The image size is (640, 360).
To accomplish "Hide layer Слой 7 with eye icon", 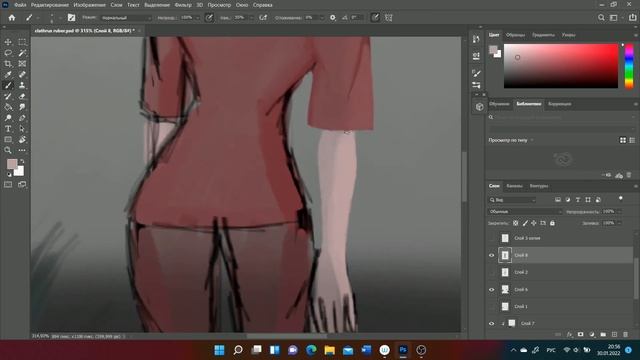I will pyautogui.click(x=491, y=323).
